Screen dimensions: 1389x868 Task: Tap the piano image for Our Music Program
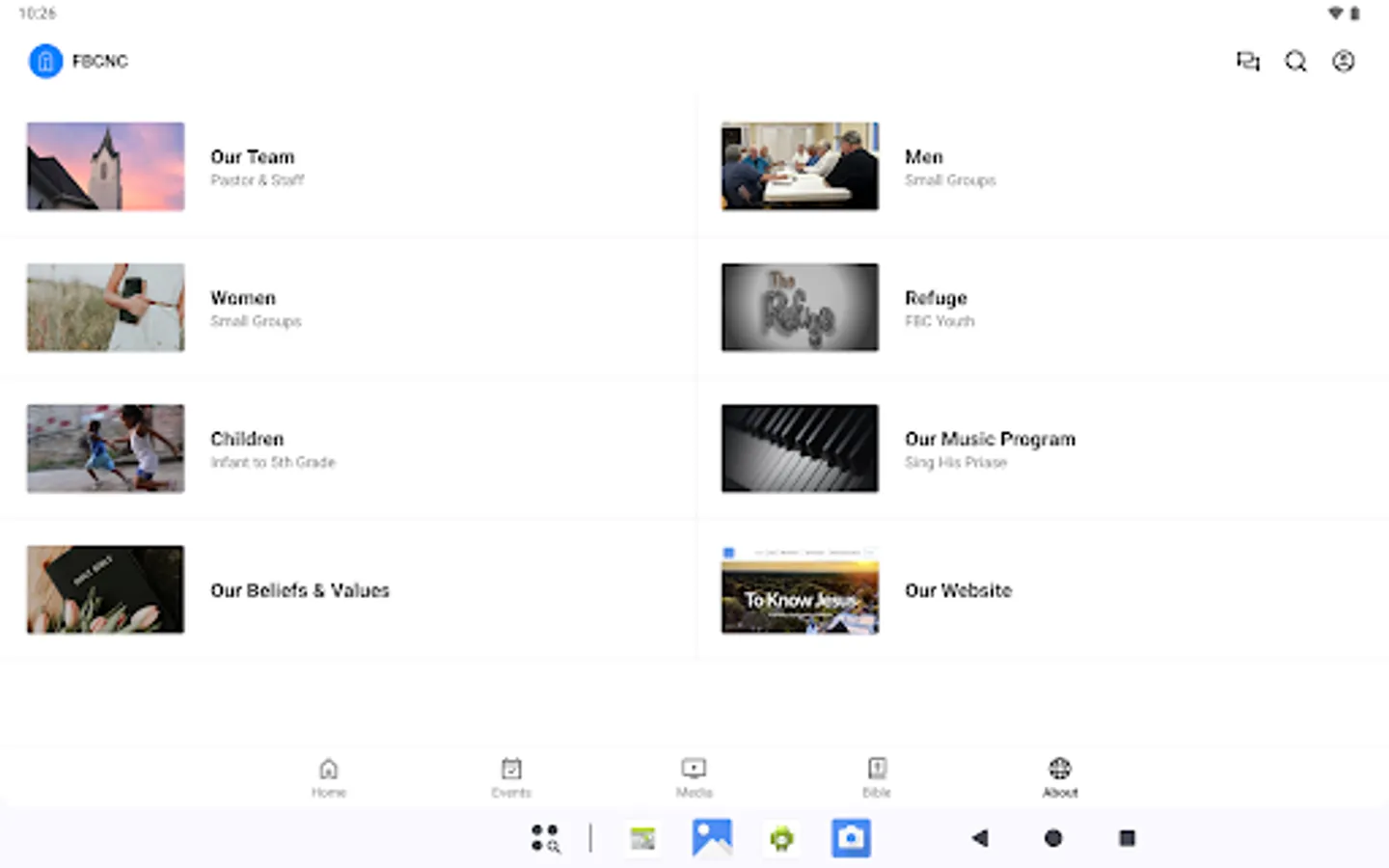pos(799,448)
